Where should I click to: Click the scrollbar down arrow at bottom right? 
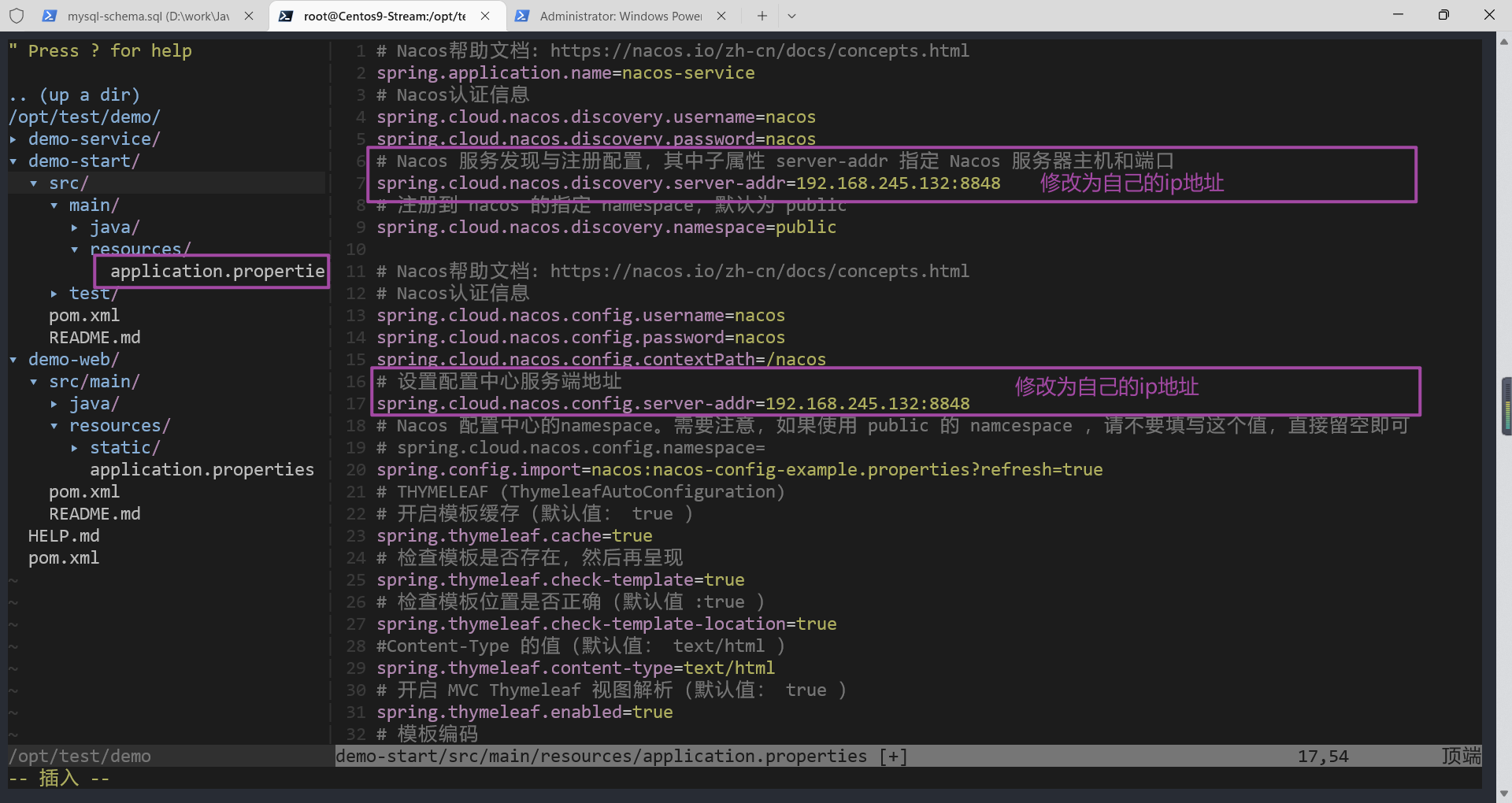click(1503, 793)
